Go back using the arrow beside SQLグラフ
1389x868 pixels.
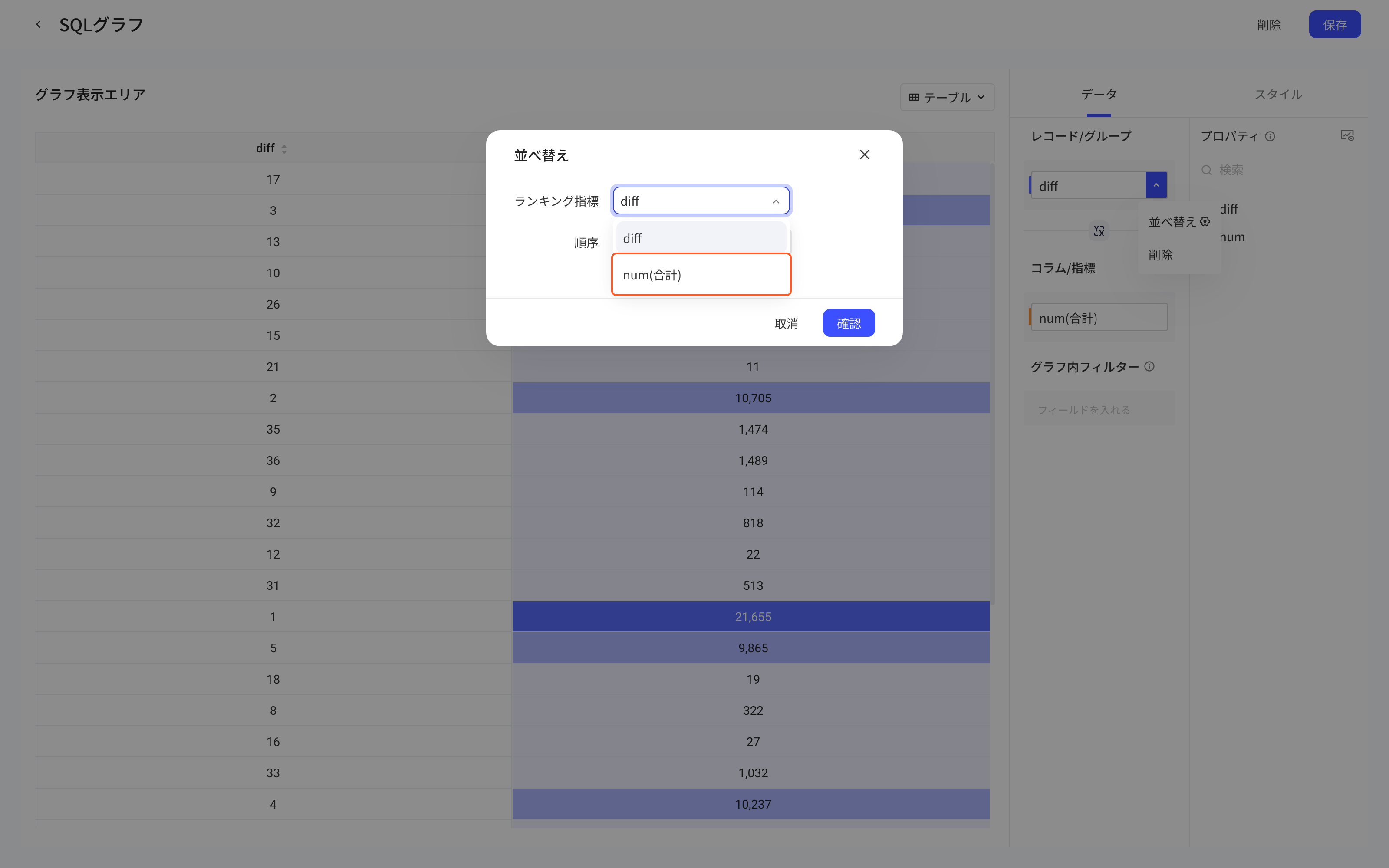point(38,24)
